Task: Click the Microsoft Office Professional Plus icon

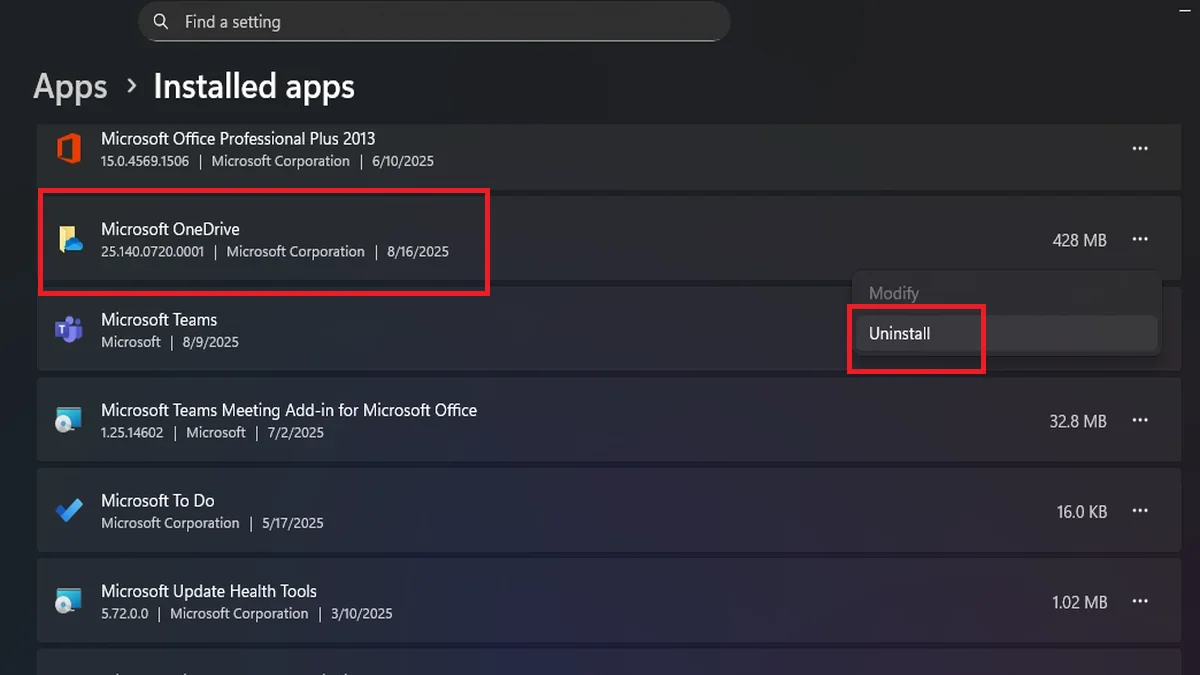Action: pyautogui.click(x=68, y=149)
